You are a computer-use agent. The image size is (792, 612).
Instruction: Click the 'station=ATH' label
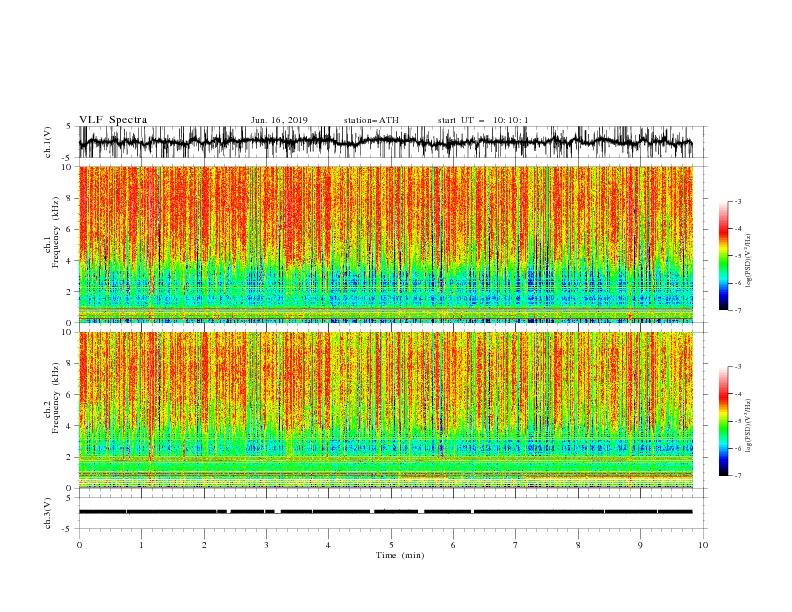(371, 120)
